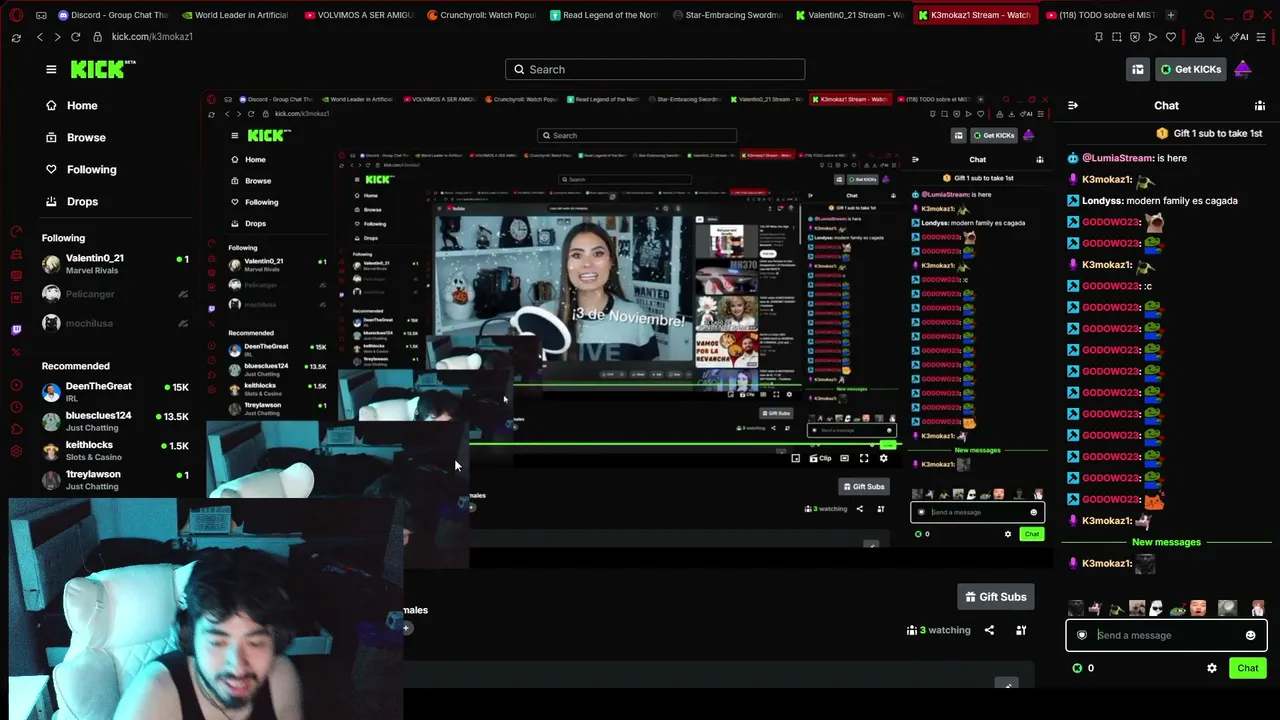The image size is (1280, 720).
Task: Click the Gift Subs button
Action: 995,597
